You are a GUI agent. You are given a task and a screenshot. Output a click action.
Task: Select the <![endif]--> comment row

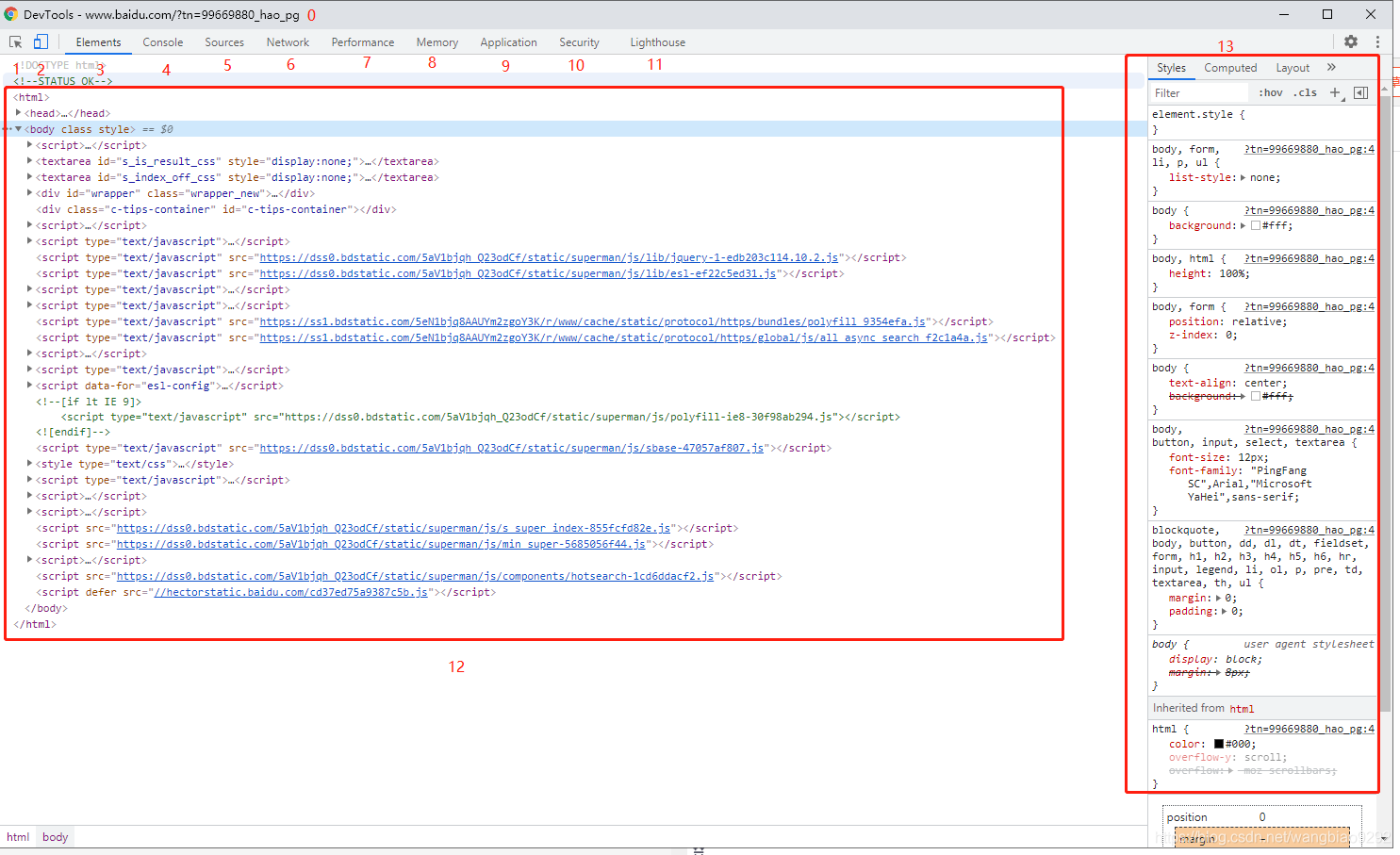tap(71, 432)
